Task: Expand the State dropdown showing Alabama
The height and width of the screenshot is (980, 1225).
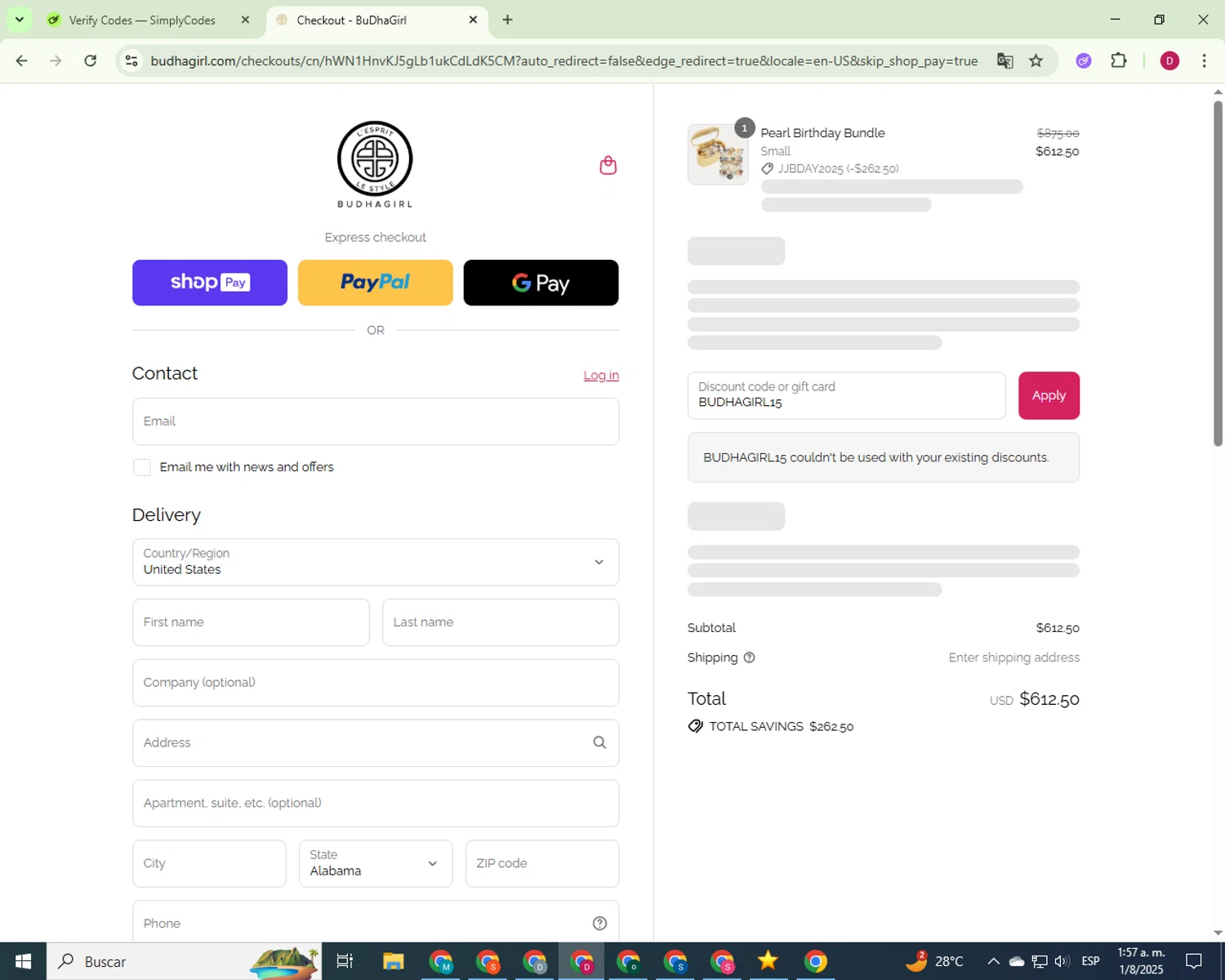Action: (376, 863)
